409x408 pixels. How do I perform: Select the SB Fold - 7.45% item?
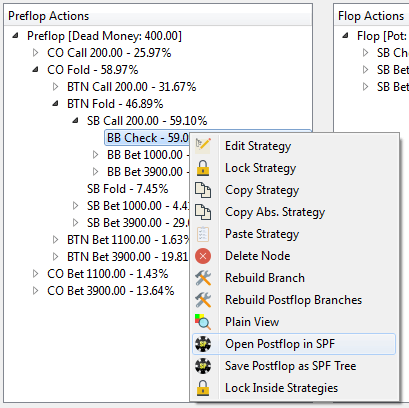coord(127,189)
